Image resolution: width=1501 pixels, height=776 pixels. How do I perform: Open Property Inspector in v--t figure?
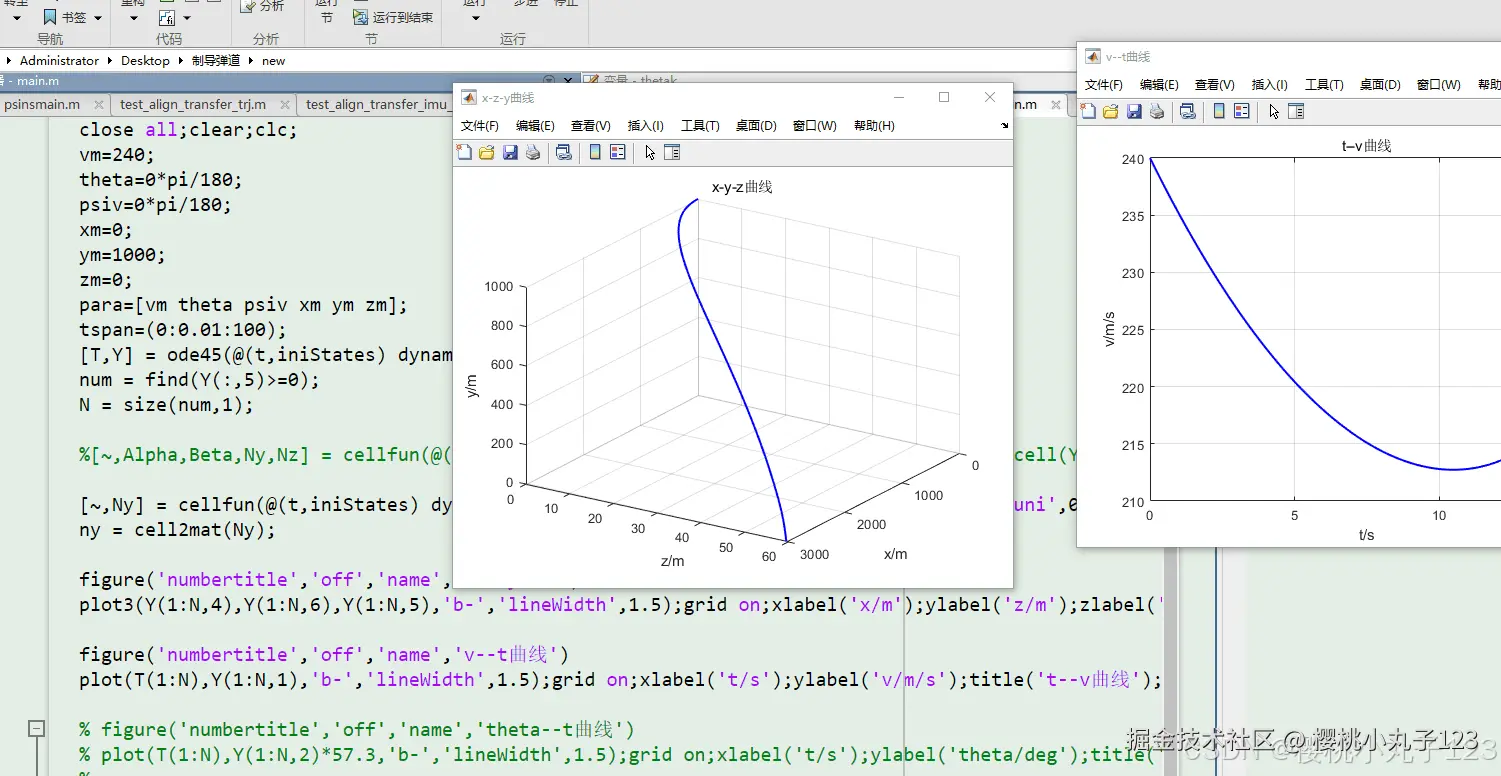1296,111
